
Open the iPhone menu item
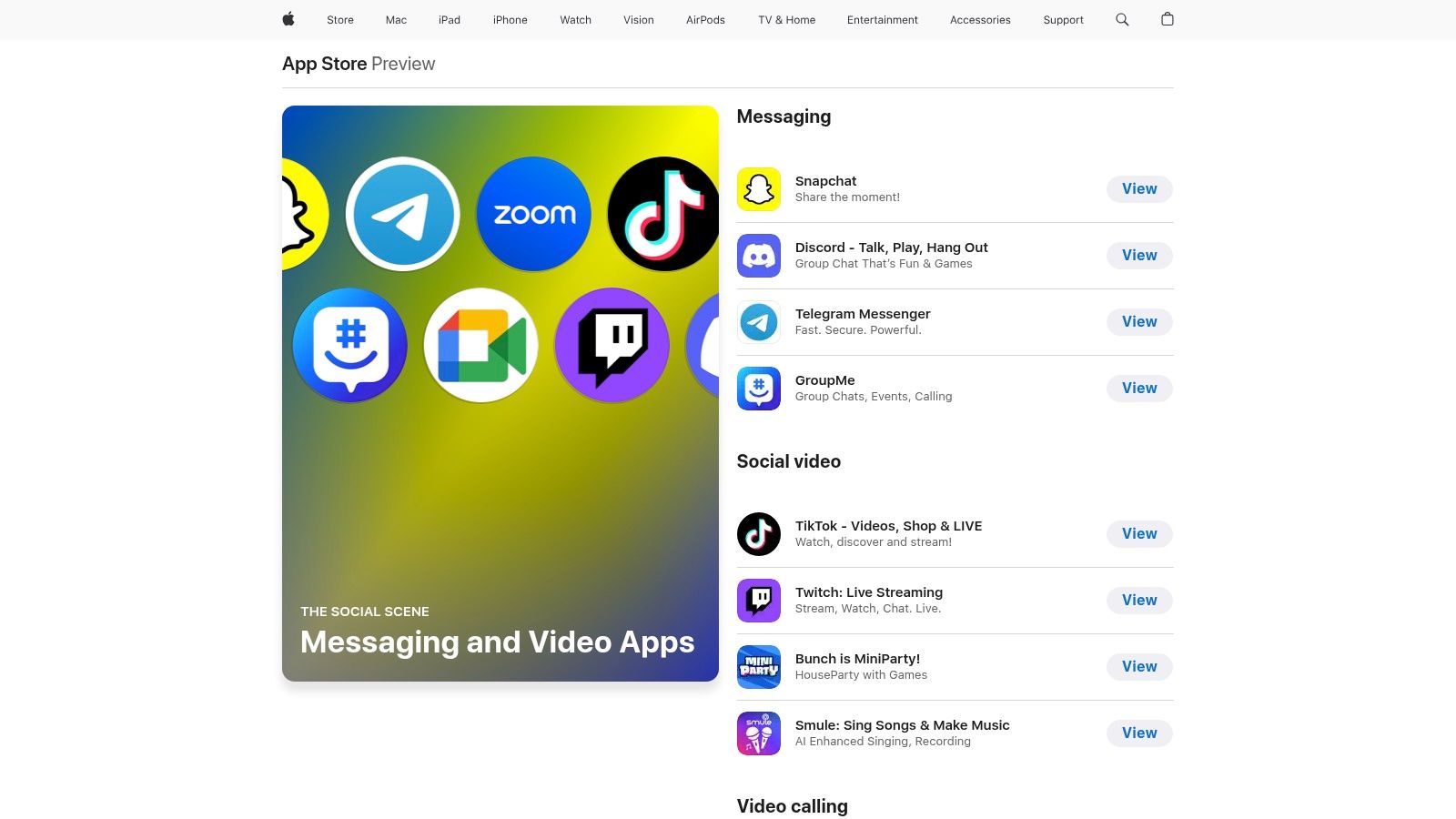point(511,20)
